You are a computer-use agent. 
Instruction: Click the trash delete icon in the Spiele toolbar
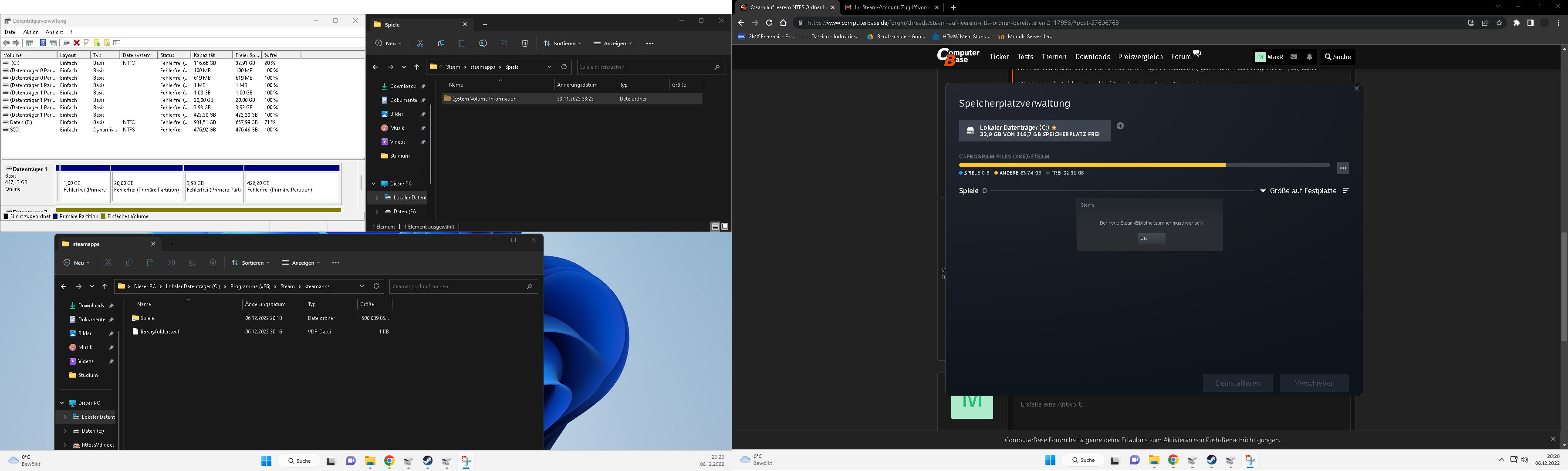click(x=525, y=44)
